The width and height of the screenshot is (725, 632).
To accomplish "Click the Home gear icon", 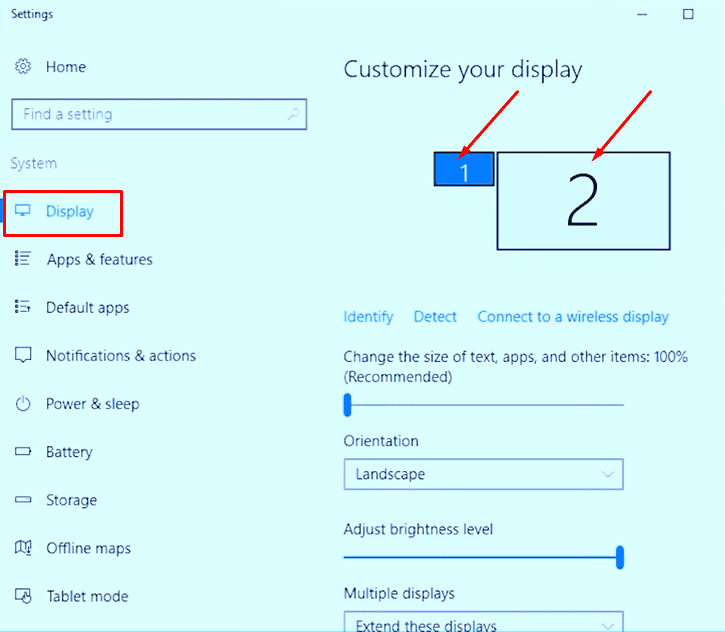I will coord(23,67).
